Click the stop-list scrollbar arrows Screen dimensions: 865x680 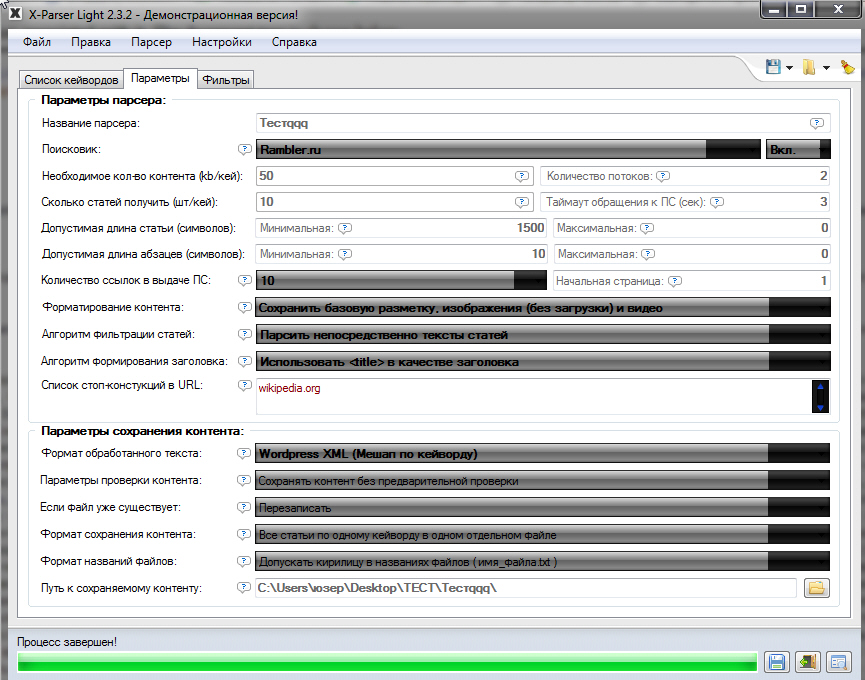pos(820,397)
